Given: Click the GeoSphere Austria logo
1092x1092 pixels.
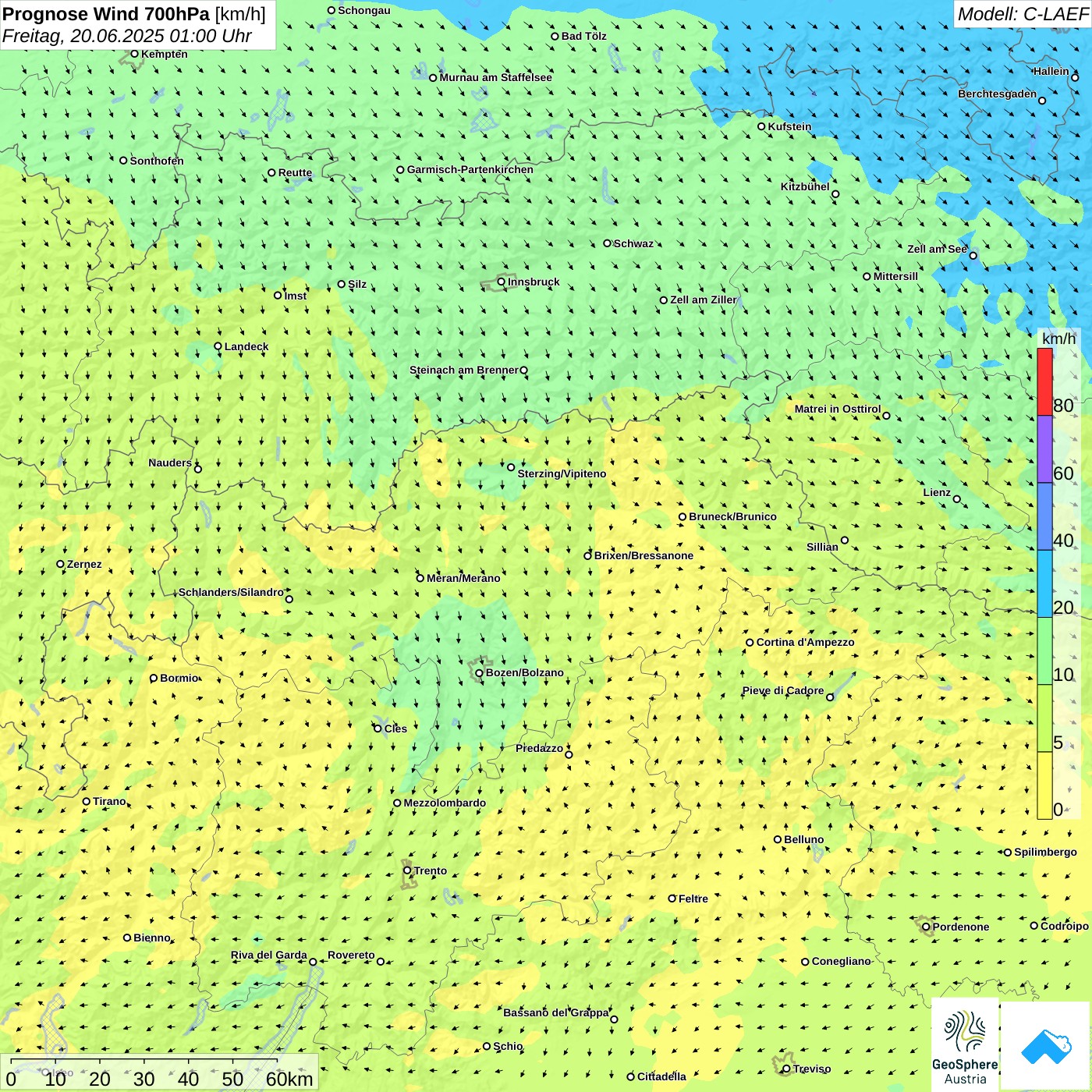Looking at the screenshot, I should [965, 1044].
